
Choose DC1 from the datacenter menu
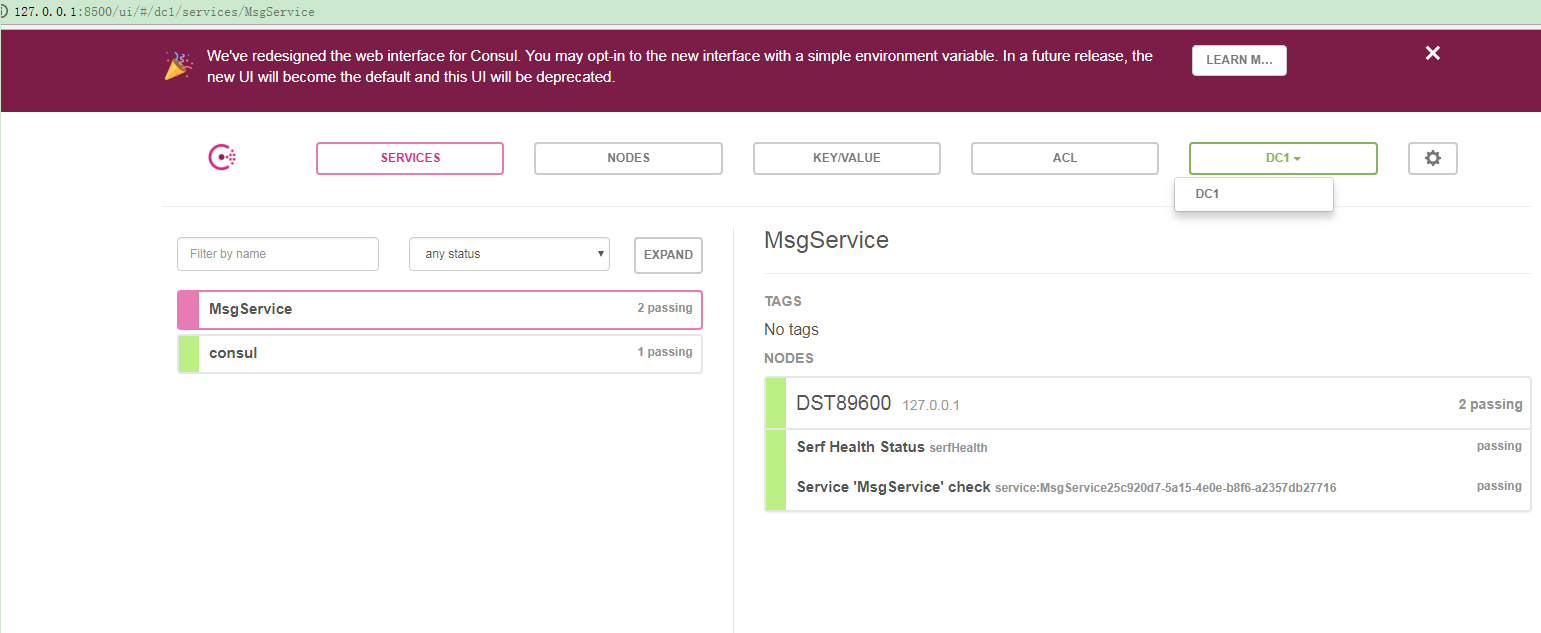tap(1254, 194)
